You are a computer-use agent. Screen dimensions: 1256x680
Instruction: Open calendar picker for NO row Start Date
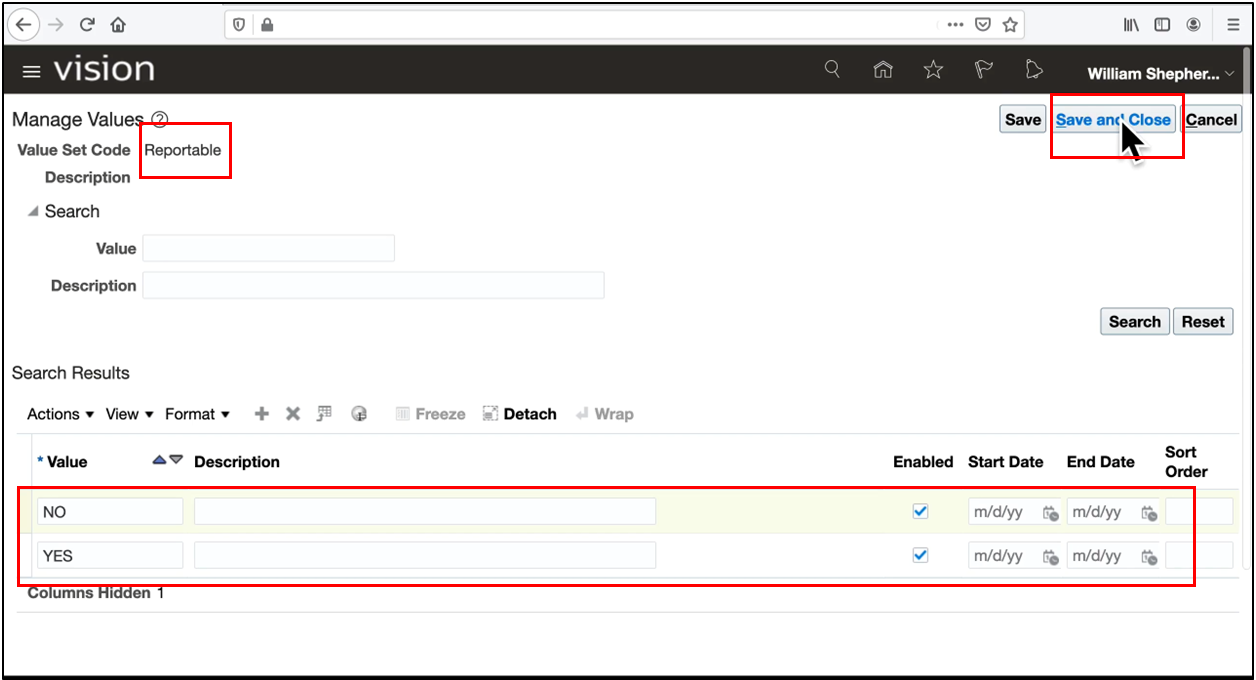(x=1051, y=512)
